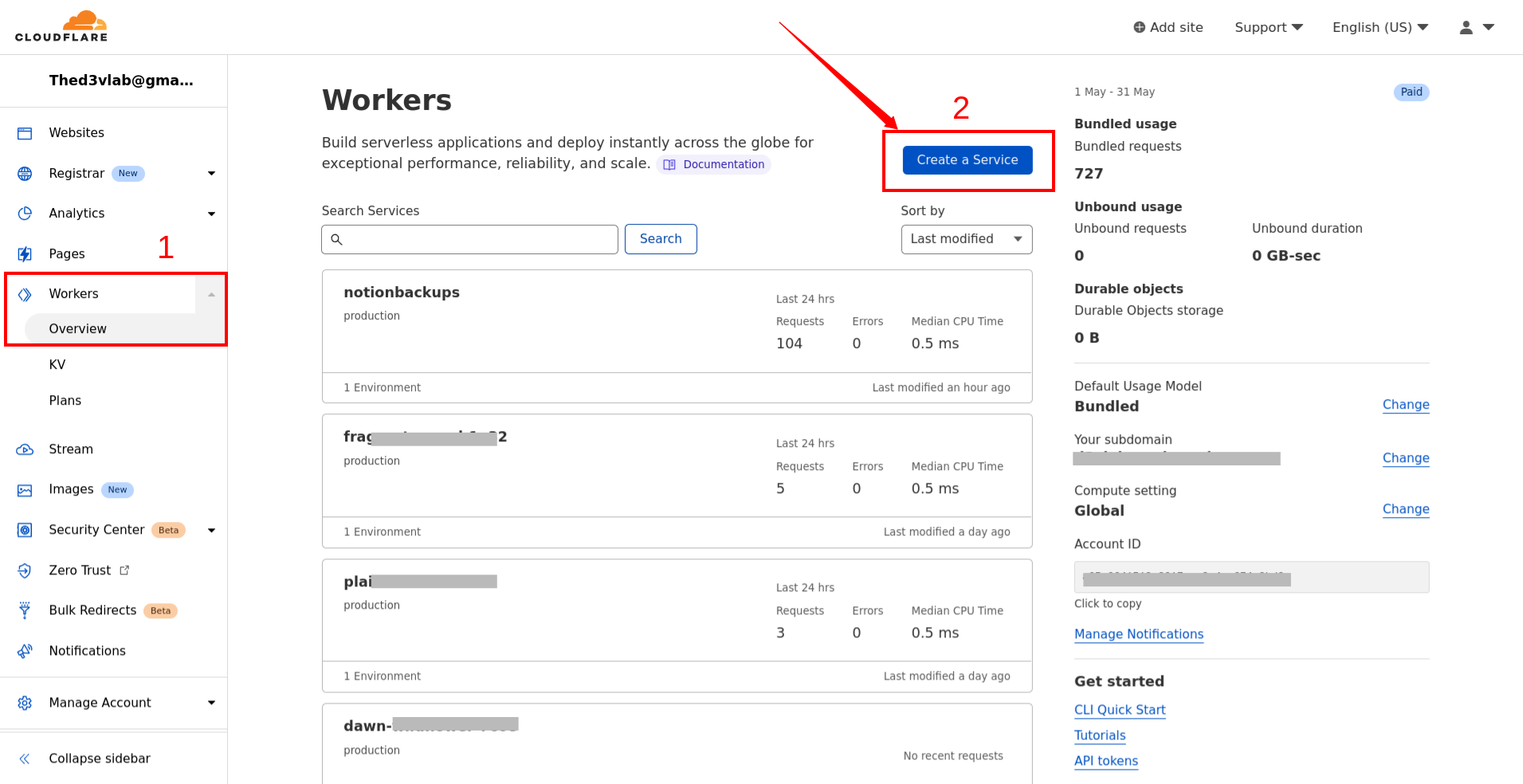This screenshot has height=784, width=1523.
Task: Click Collapse sidebar label
Action: [100, 759]
